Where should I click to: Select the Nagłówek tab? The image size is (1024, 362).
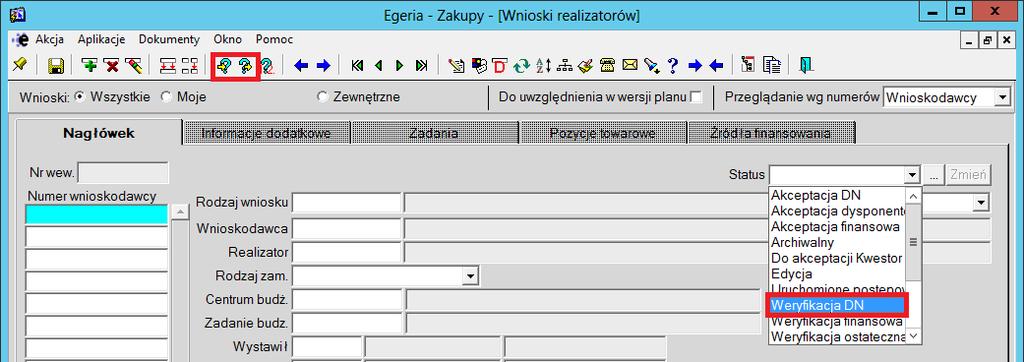coord(99,133)
